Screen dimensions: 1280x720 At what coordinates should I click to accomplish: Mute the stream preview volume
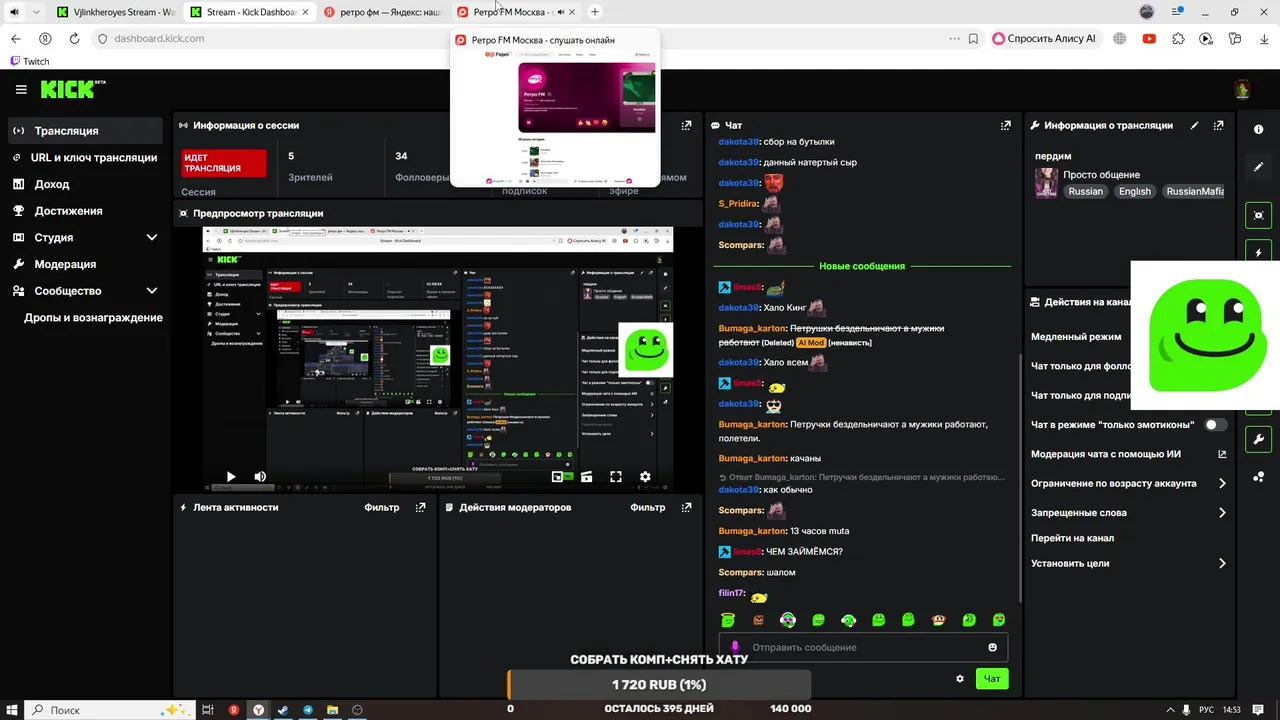(260, 477)
